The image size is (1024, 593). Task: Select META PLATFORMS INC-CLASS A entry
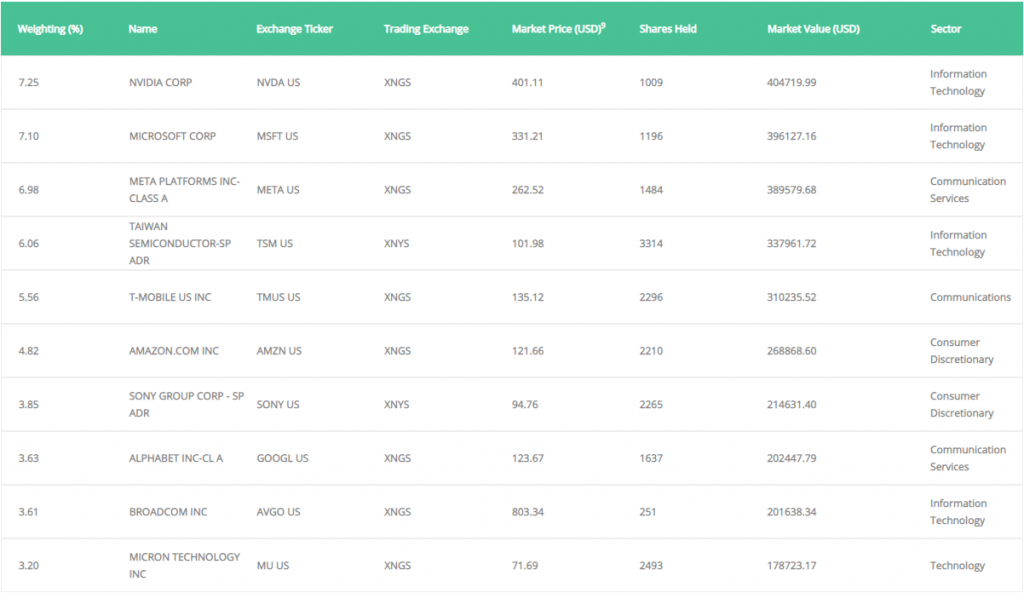tap(184, 189)
